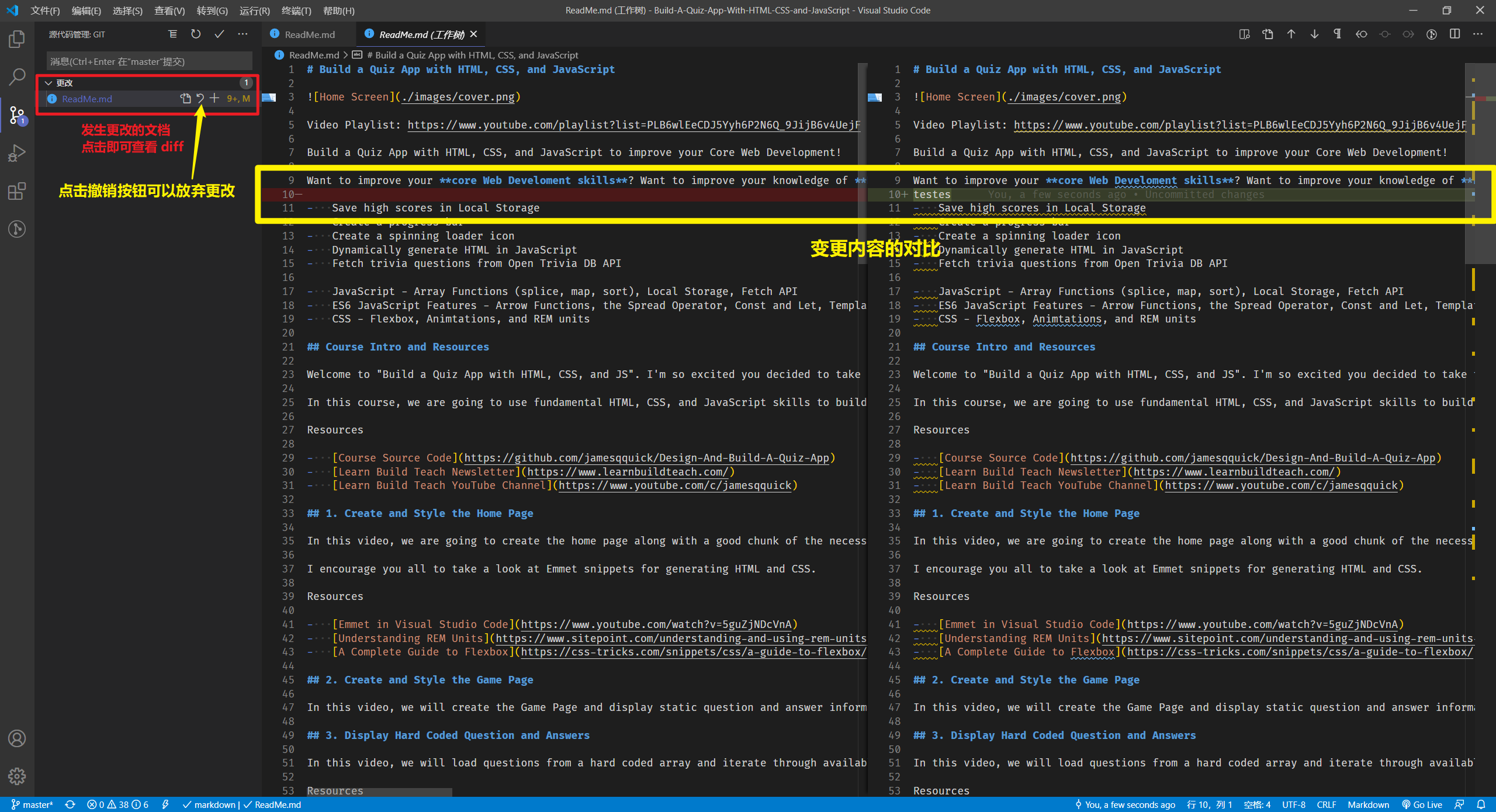This screenshot has width=1496, height=812.
Task: Start Go Live server
Action: pyautogui.click(x=1421, y=804)
